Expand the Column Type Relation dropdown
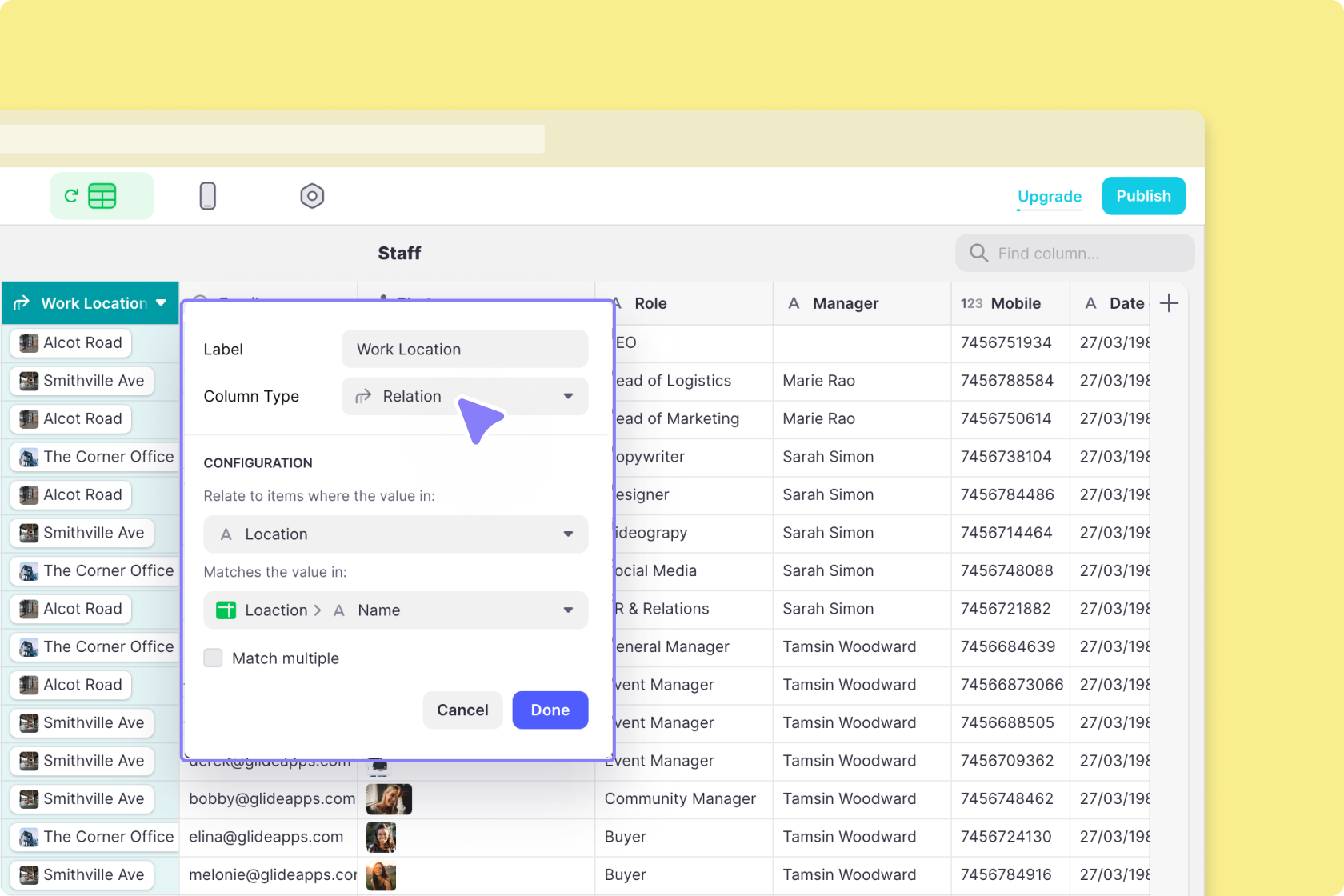Image resolution: width=1344 pixels, height=896 pixels. (567, 396)
